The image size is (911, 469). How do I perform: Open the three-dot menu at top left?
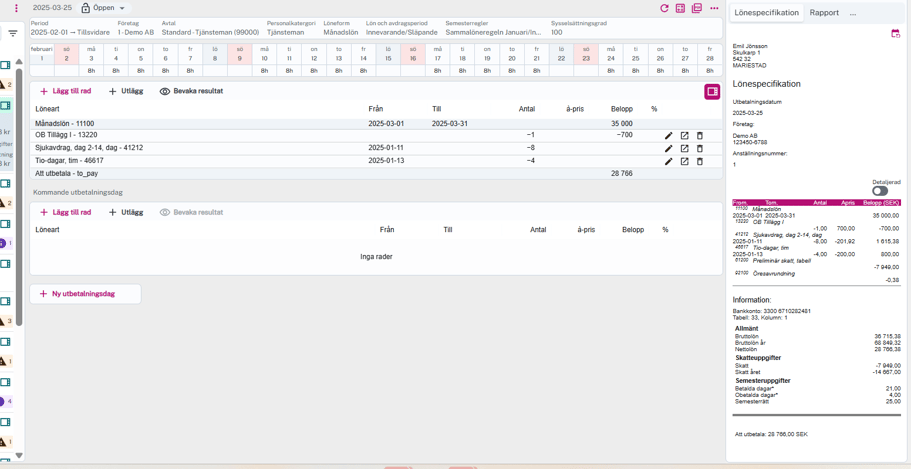(16, 8)
